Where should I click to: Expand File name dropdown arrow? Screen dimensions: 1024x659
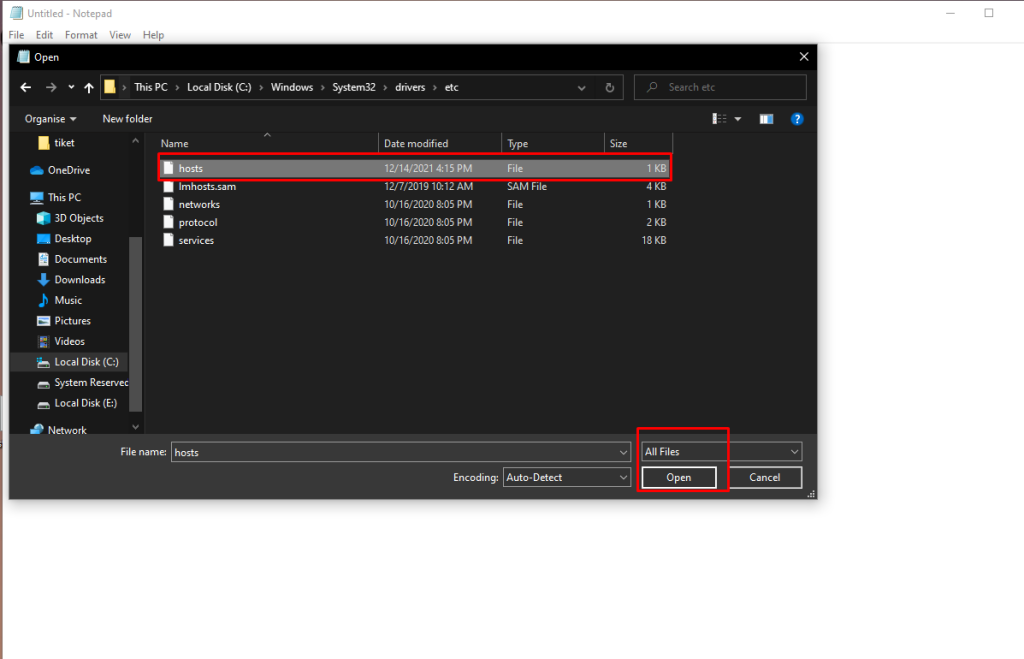point(624,452)
